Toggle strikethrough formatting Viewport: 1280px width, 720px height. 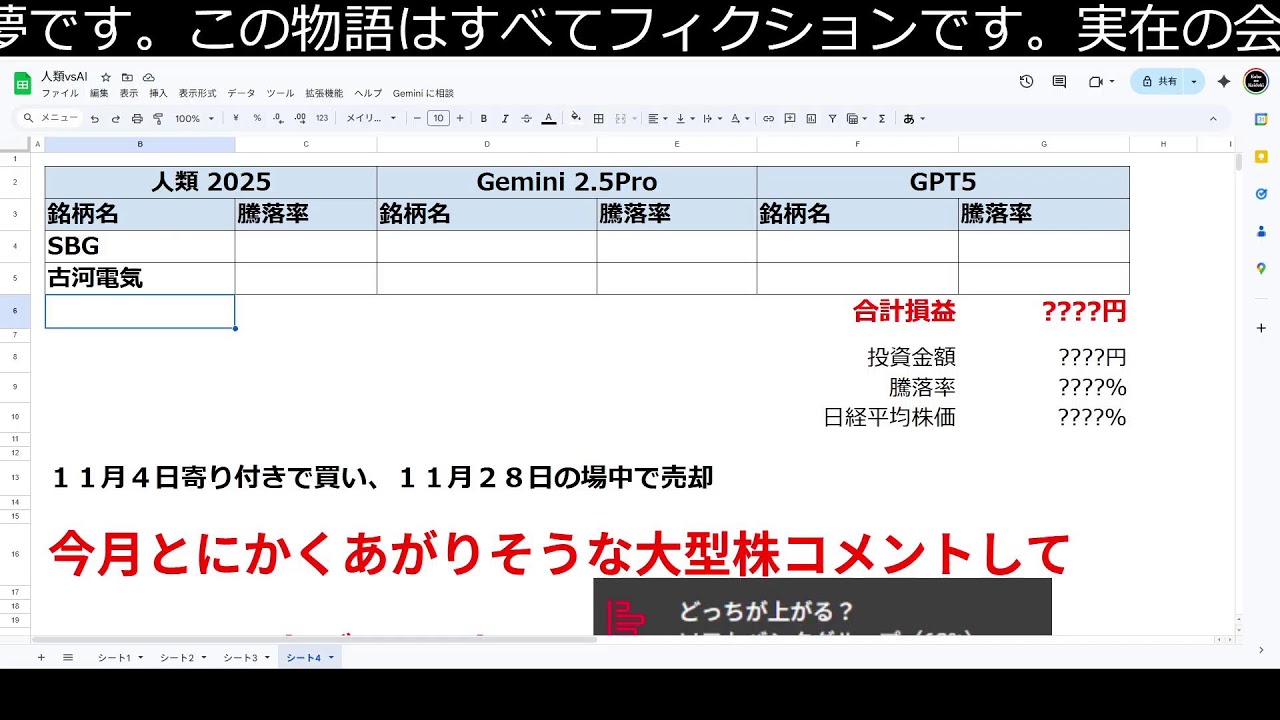click(x=526, y=118)
